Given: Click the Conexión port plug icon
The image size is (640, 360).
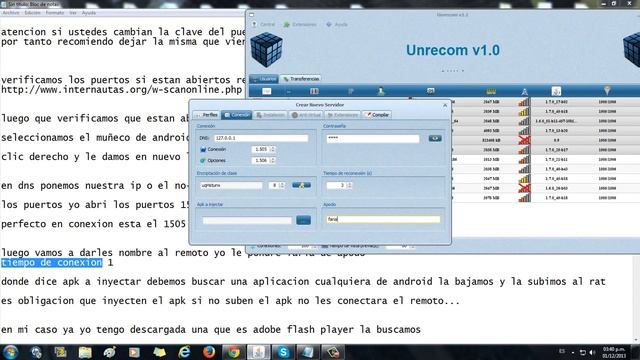Looking at the screenshot, I should point(203,149).
